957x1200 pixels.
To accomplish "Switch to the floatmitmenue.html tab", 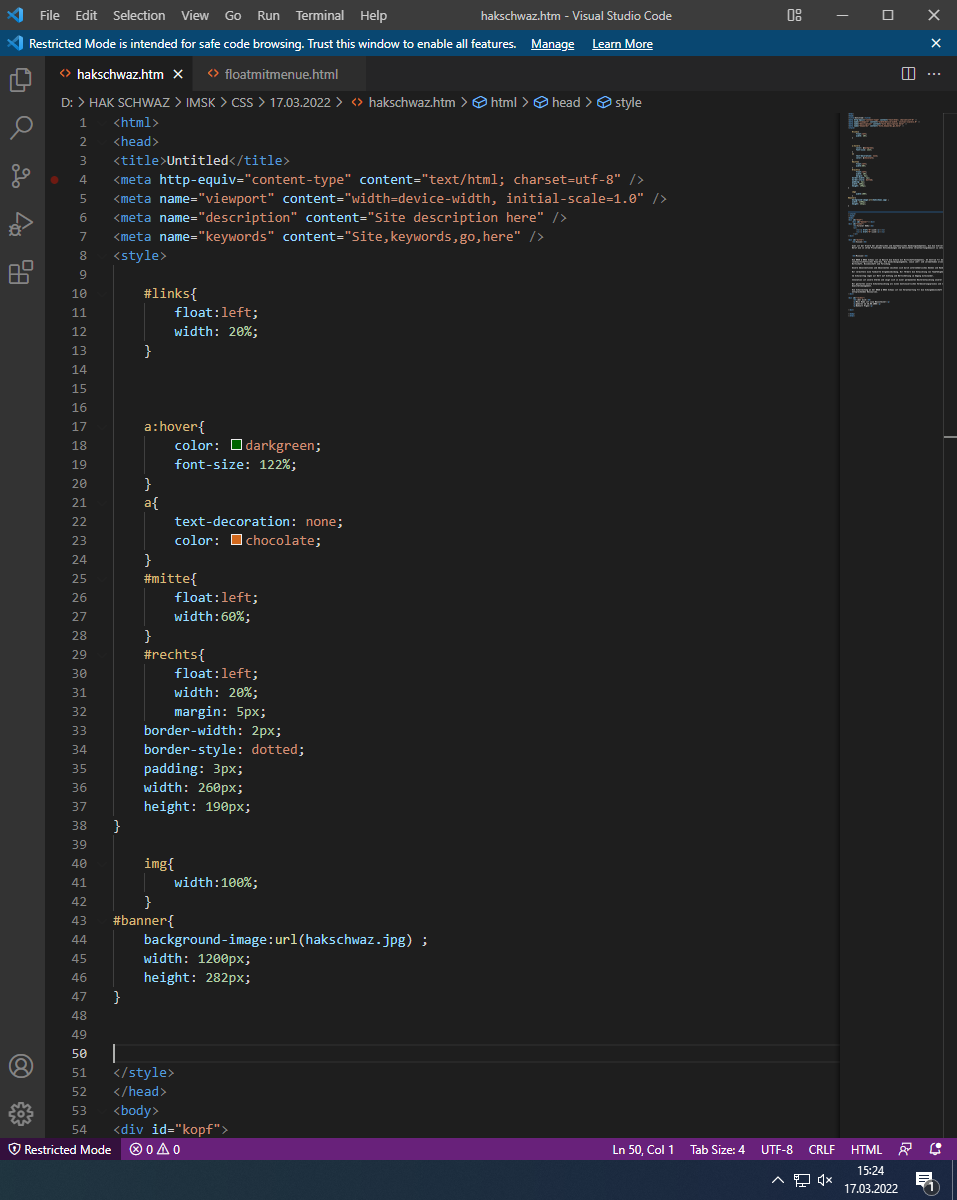I will point(281,74).
